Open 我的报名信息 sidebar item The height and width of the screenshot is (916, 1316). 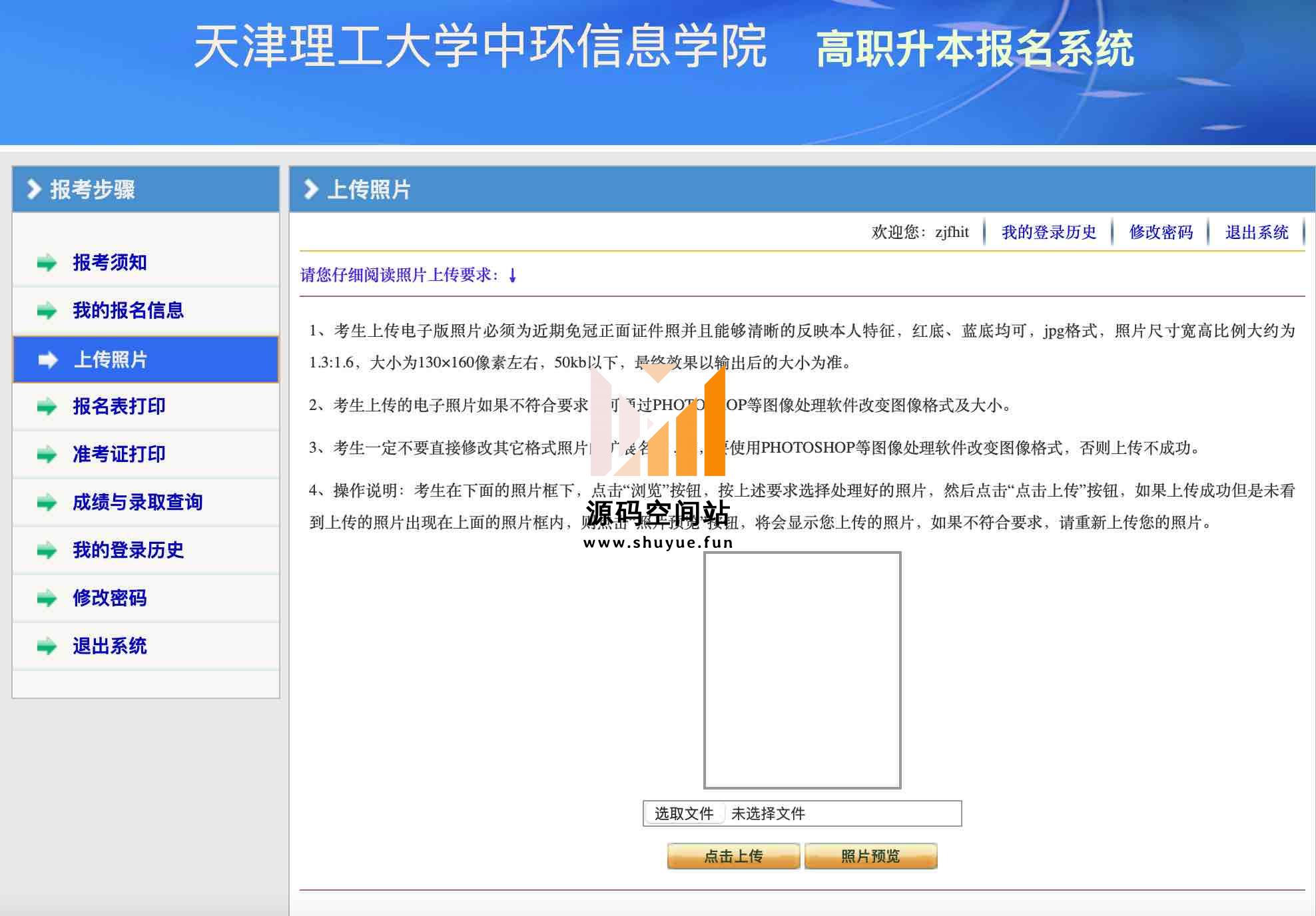pos(128,310)
